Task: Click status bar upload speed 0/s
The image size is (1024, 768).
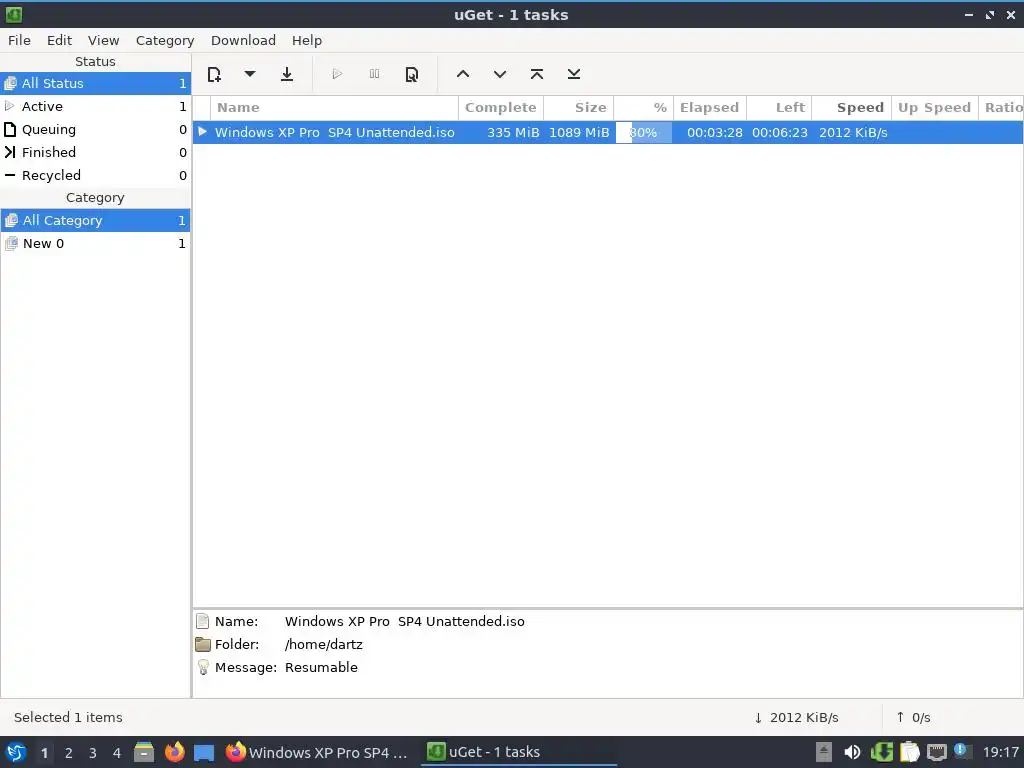Action: coord(913,718)
